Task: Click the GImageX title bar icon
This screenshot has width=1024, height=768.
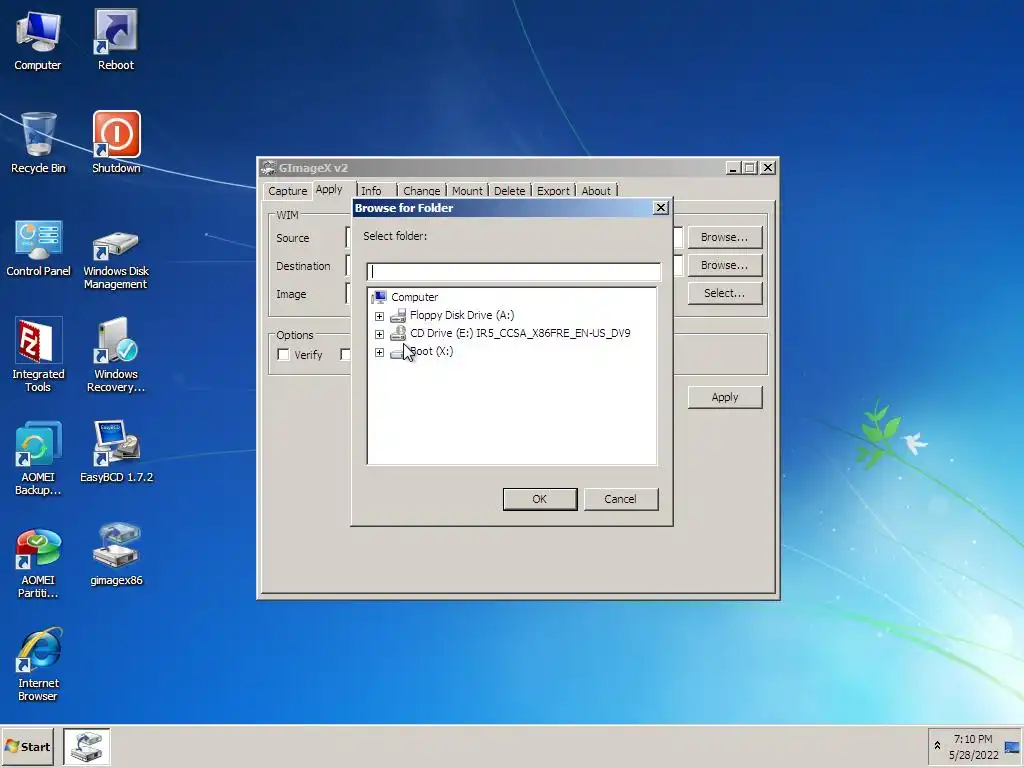Action: tap(268, 168)
